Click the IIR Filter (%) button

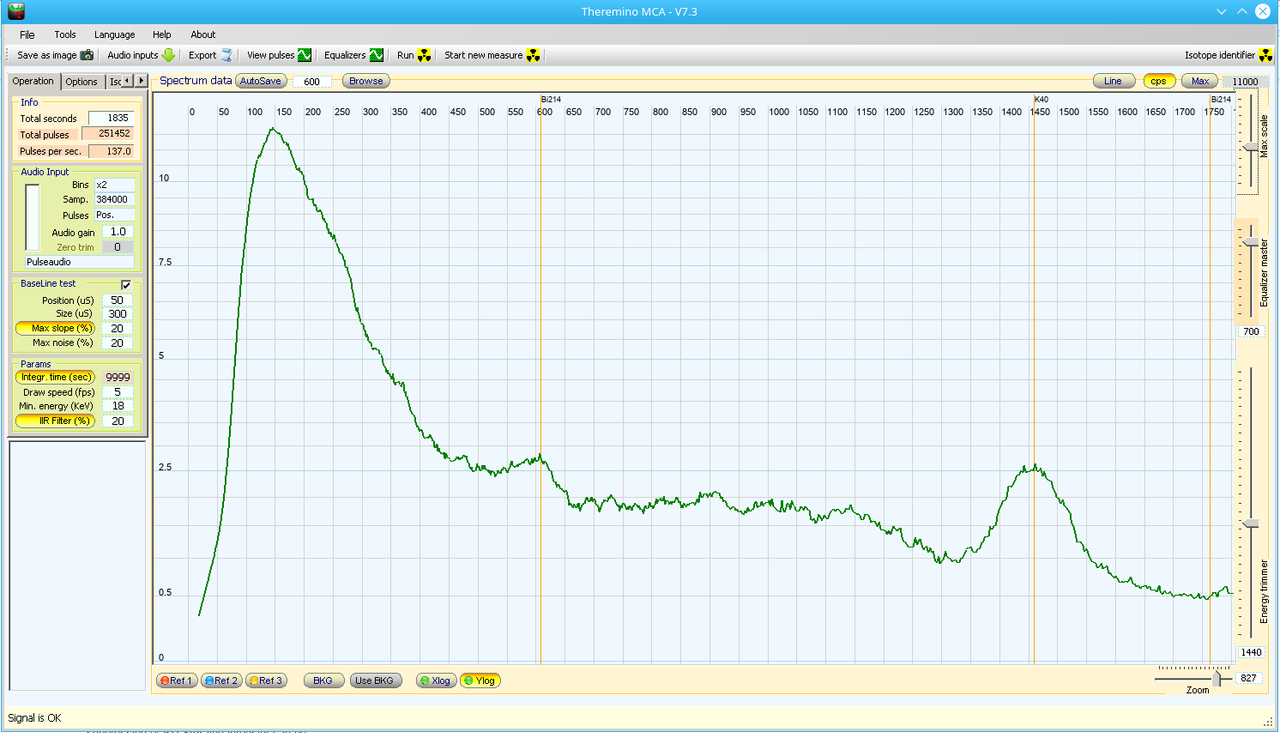[x=55, y=421]
